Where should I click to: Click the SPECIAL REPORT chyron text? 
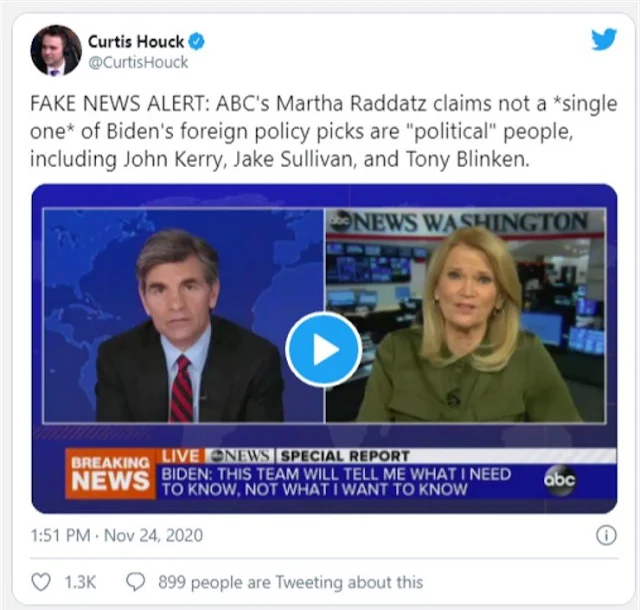[345, 456]
